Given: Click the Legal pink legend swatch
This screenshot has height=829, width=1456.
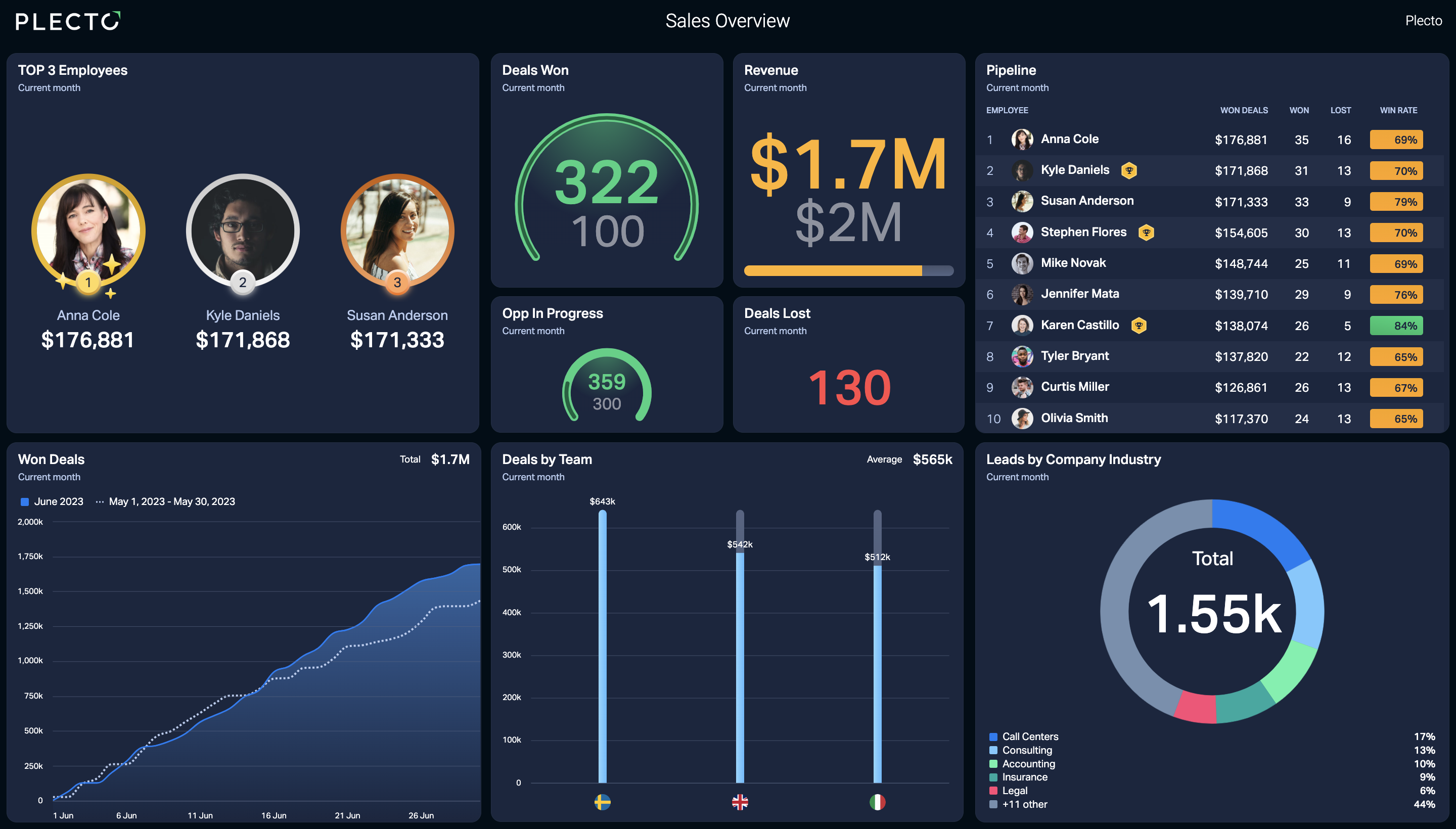Looking at the screenshot, I should [x=993, y=791].
